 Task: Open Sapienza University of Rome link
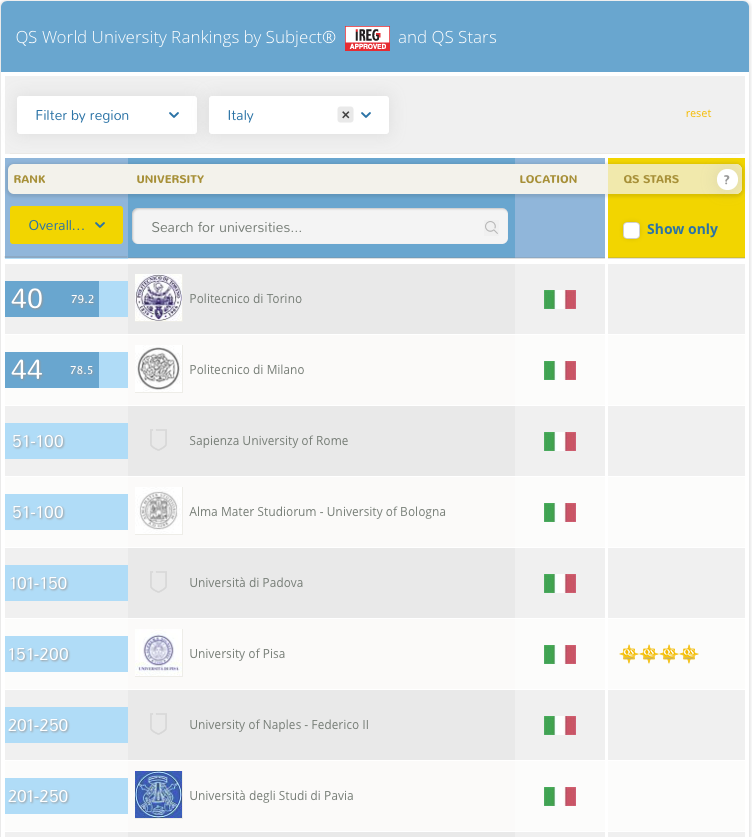(268, 440)
